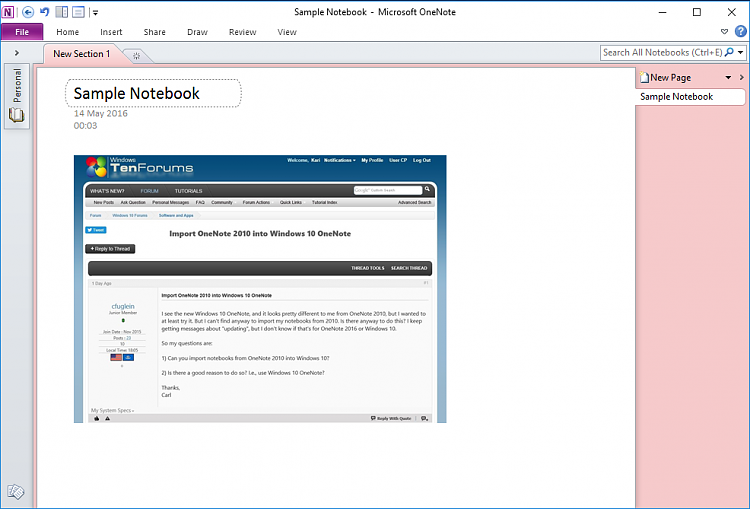Create a new section with the star tab
The image size is (750, 509).
click(136, 56)
